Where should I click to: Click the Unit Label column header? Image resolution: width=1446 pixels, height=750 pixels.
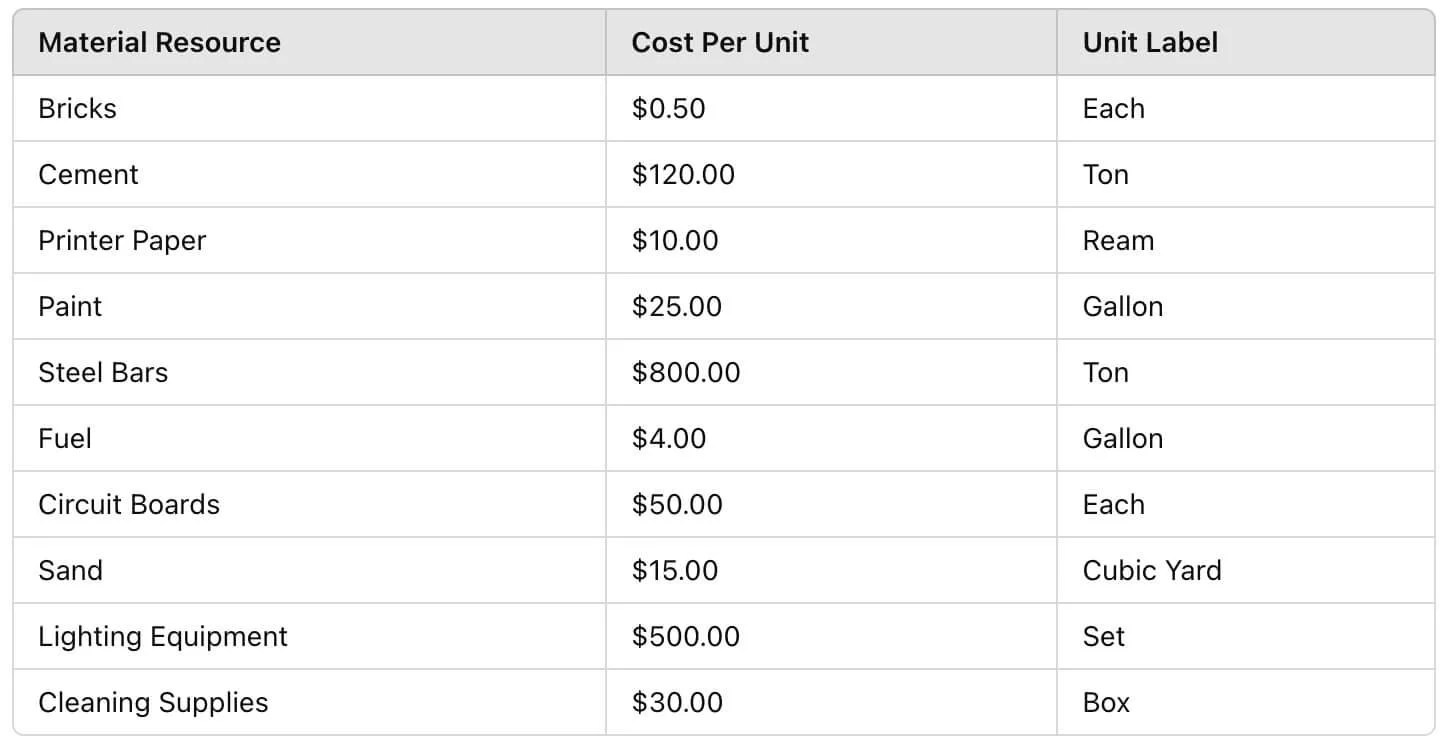pyautogui.click(x=1150, y=43)
